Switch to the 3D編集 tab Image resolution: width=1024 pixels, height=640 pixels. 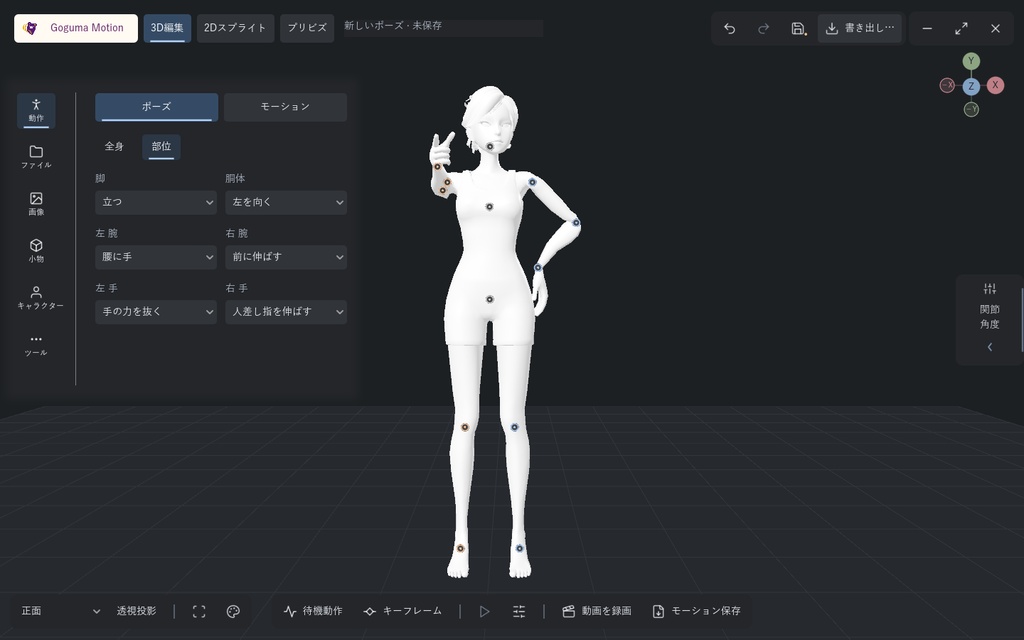pyautogui.click(x=167, y=28)
